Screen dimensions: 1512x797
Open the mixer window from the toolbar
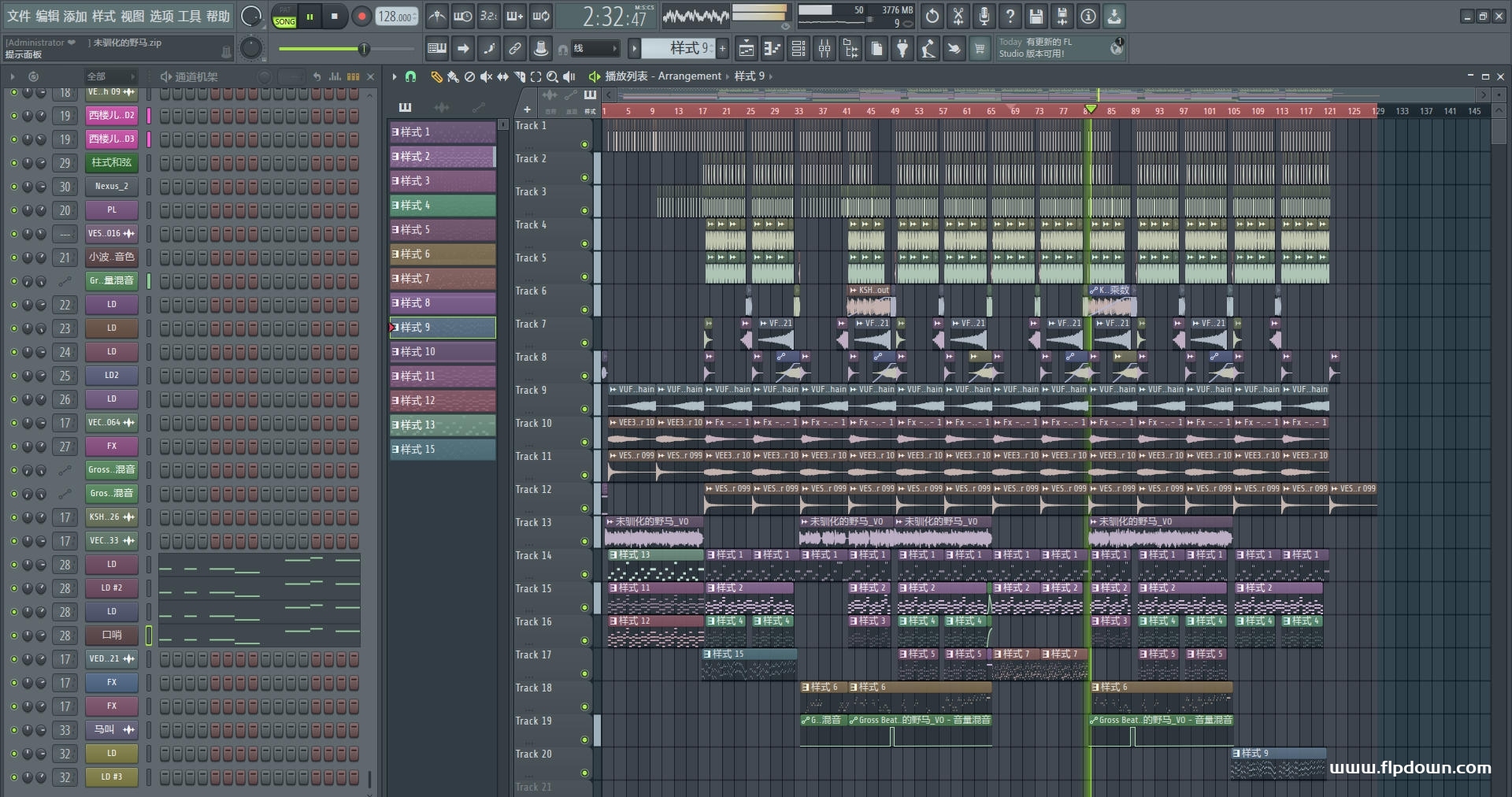tap(824, 50)
